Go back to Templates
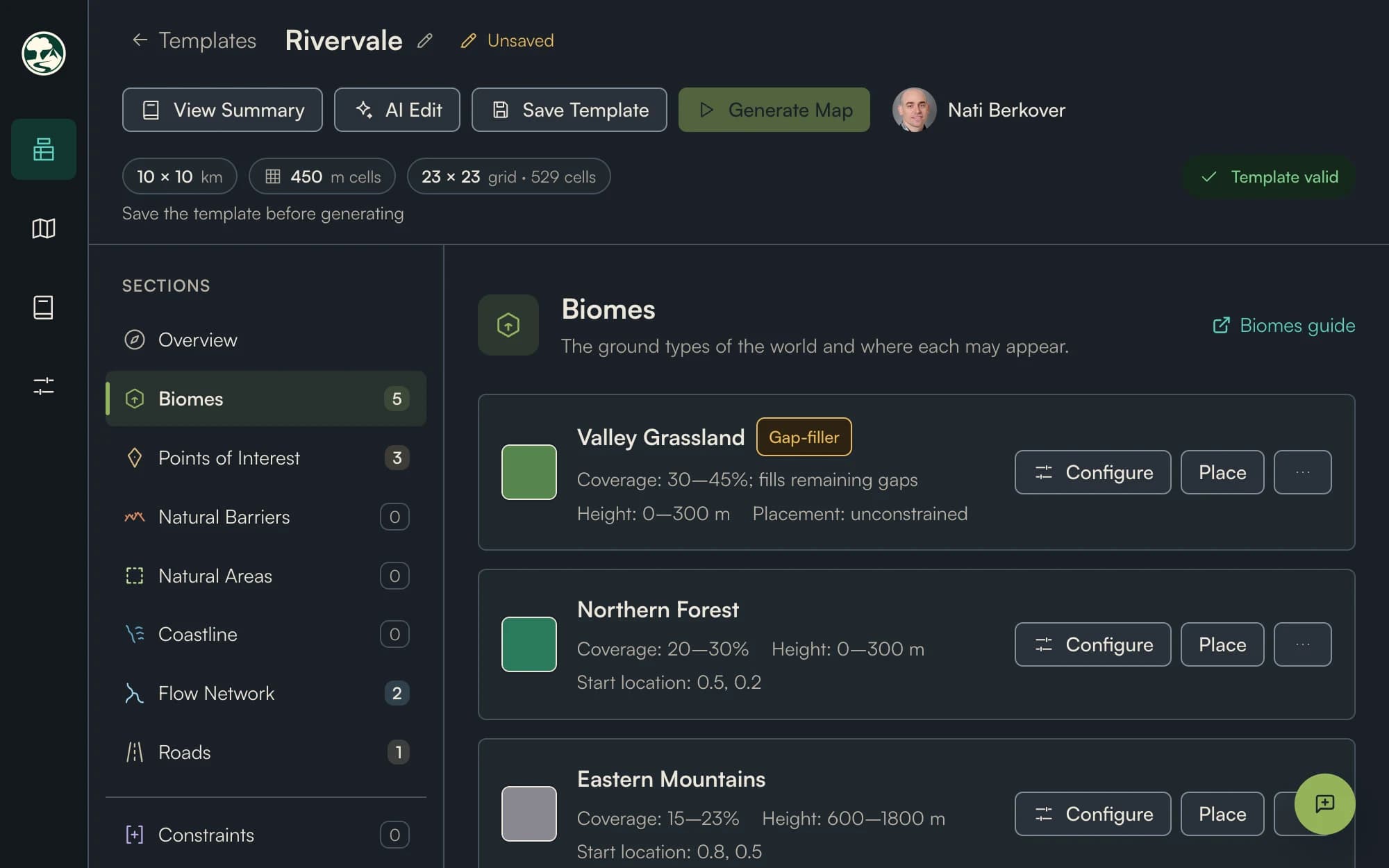Image resolution: width=1389 pixels, height=868 pixels. pyautogui.click(x=194, y=40)
